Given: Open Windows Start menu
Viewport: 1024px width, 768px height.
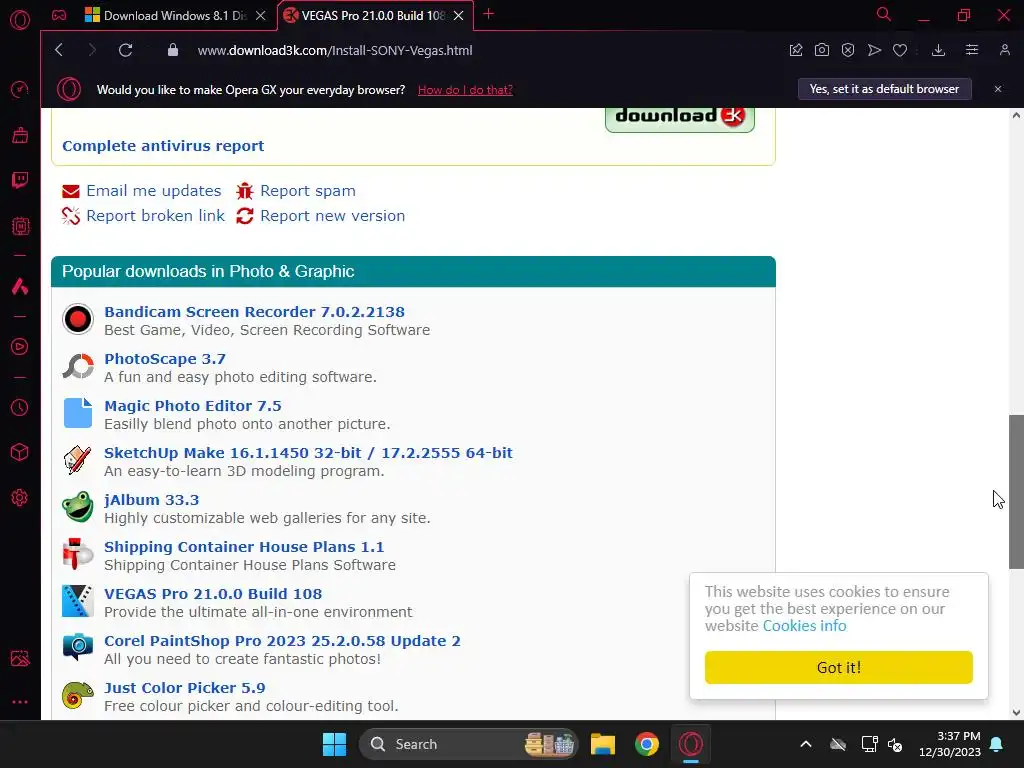Looking at the screenshot, I should [334, 744].
